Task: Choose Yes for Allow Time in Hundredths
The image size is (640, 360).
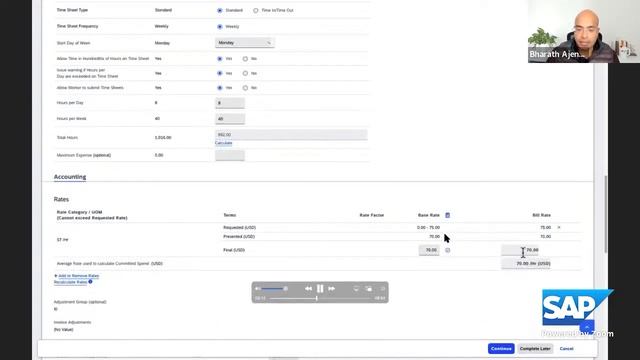Action: click(x=220, y=59)
